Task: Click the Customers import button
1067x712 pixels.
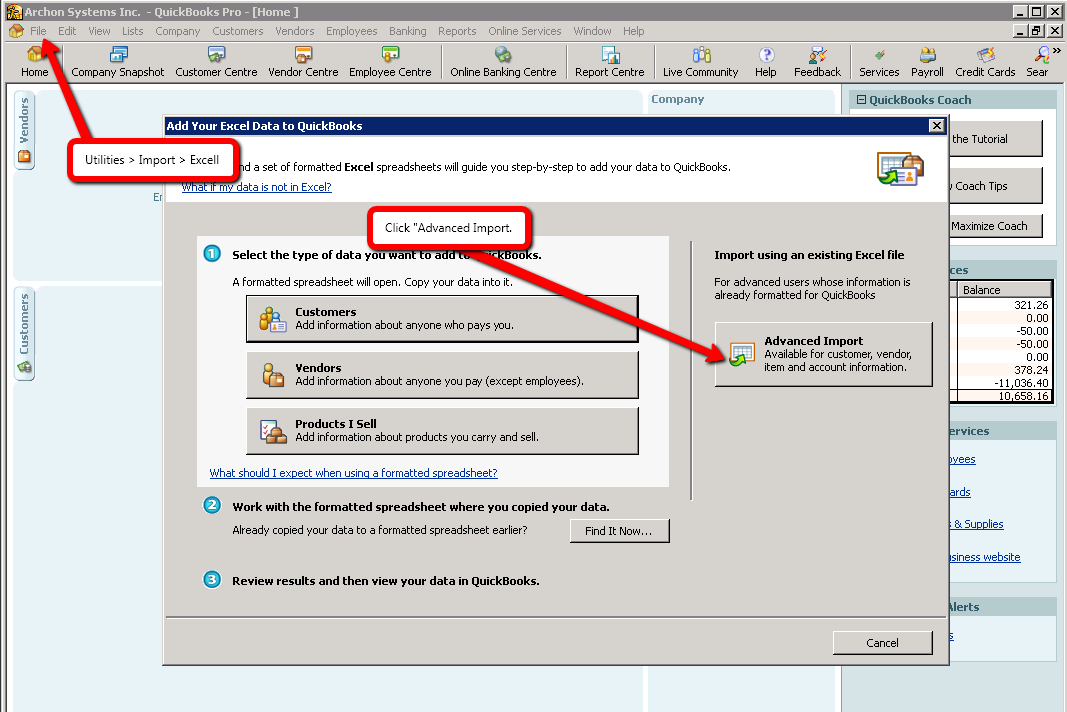Action: pos(442,319)
